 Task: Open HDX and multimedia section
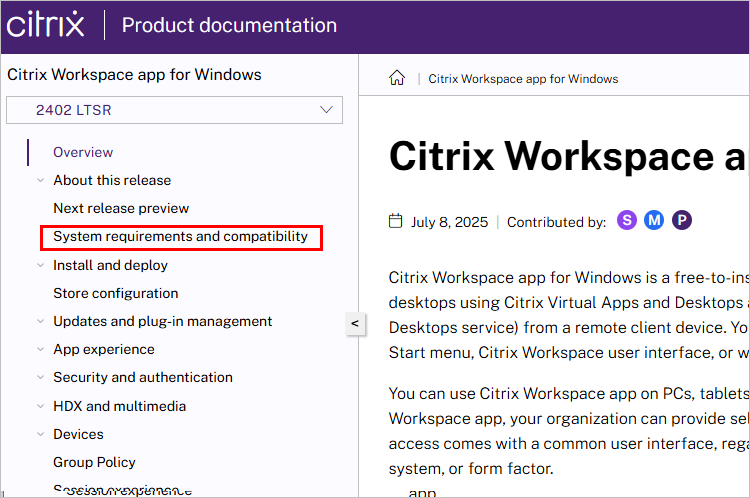click(120, 406)
